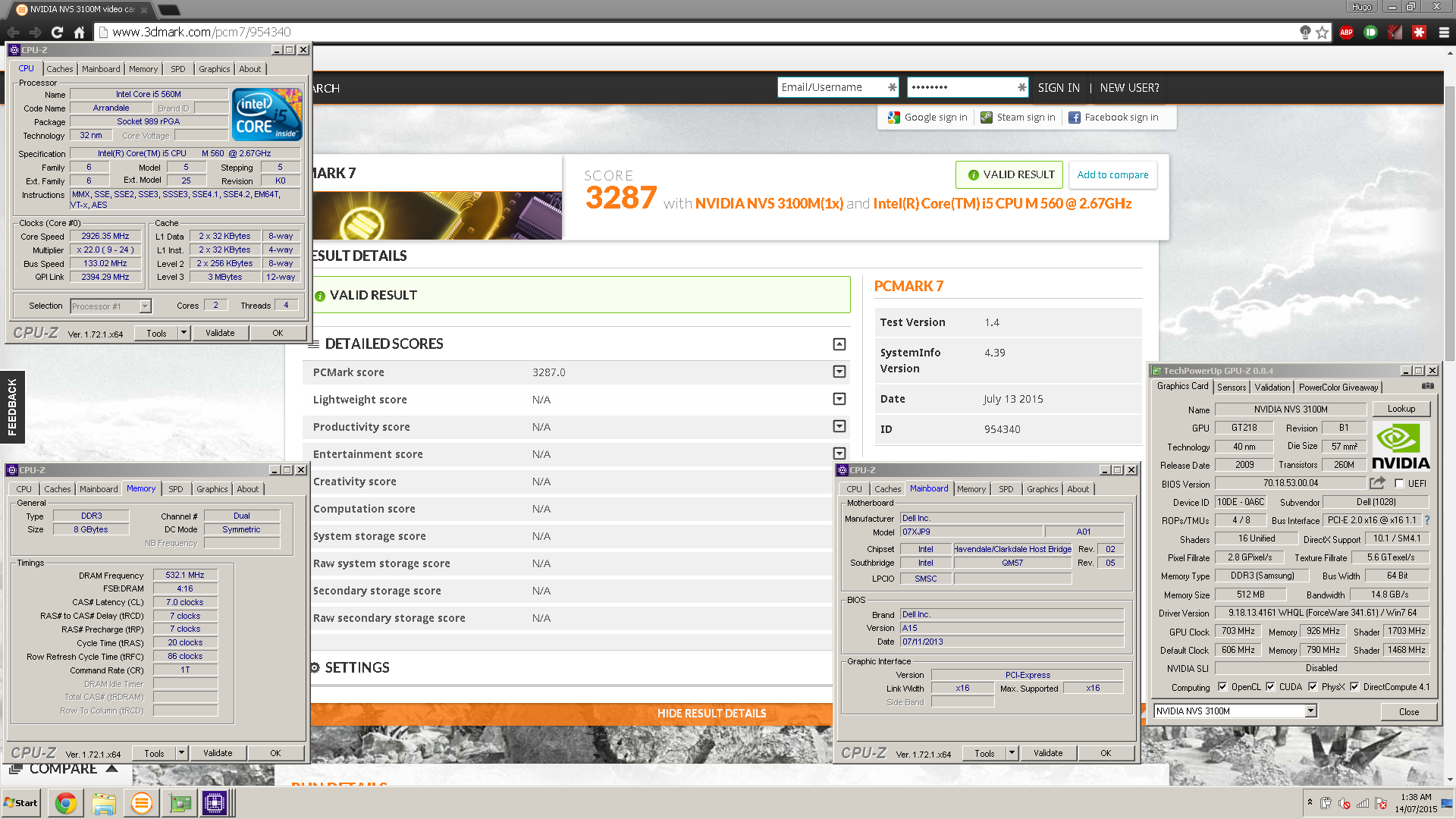Reload the page in Chrome
This screenshot has width=1456, height=819.
(x=57, y=33)
